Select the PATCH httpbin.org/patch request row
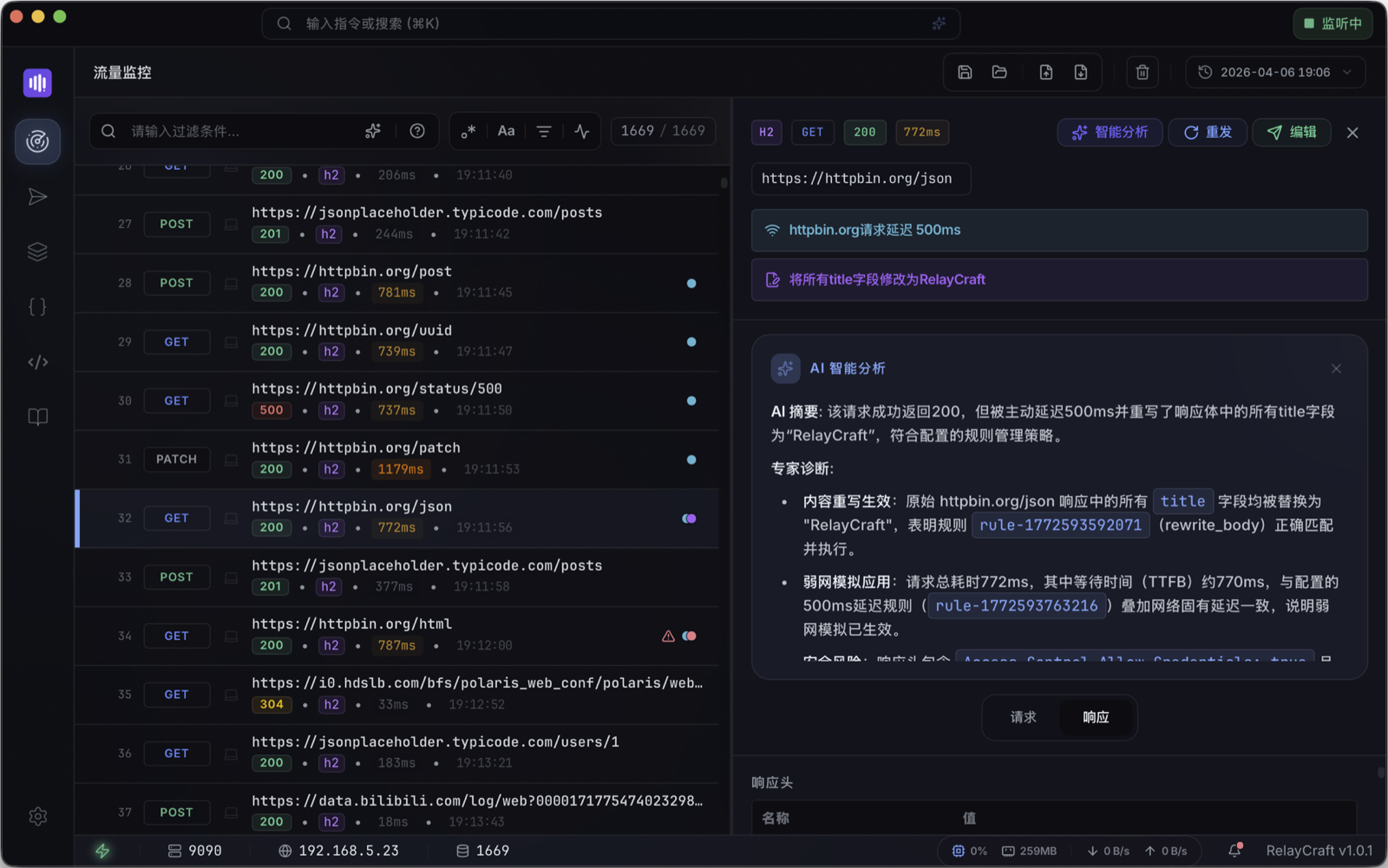Image resolution: width=1388 pixels, height=868 pixels. point(397,460)
